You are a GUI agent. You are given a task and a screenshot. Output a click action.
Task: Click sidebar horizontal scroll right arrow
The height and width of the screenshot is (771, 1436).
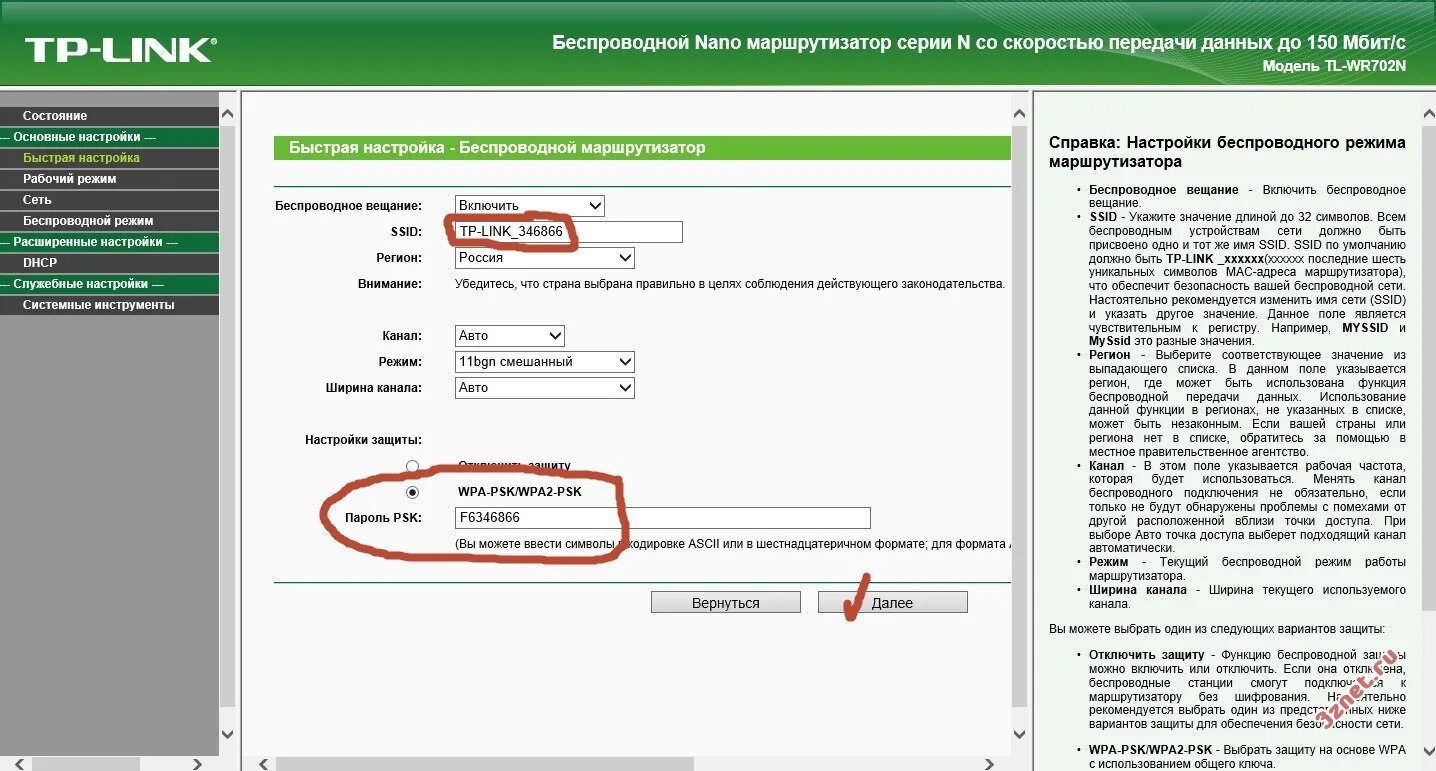coord(198,764)
